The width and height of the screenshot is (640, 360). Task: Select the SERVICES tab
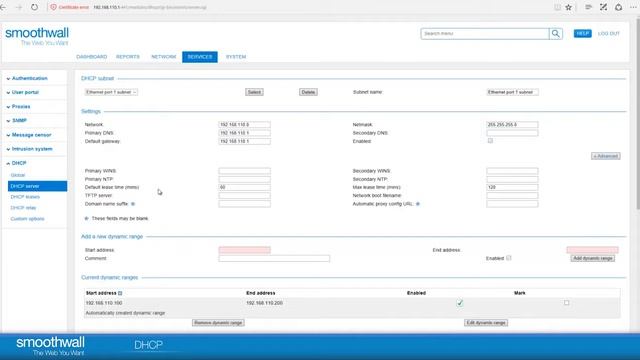[x=200, y=57]
